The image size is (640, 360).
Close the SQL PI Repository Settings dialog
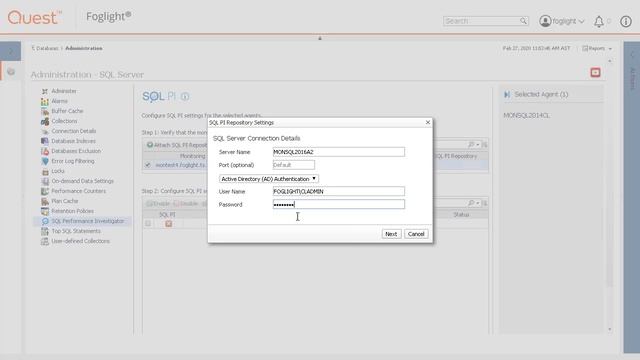(428, 122)
